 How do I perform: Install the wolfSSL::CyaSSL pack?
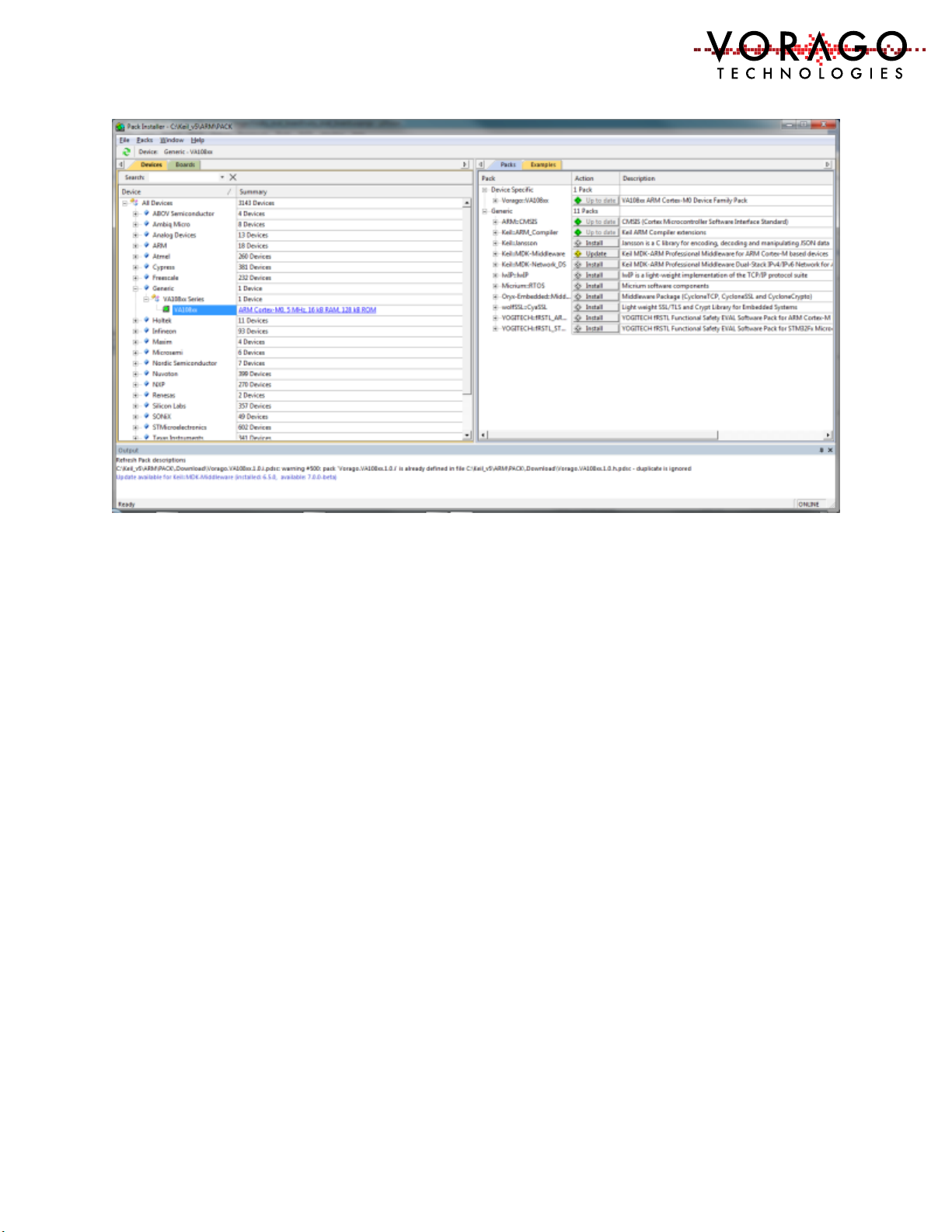click(596, 307)
